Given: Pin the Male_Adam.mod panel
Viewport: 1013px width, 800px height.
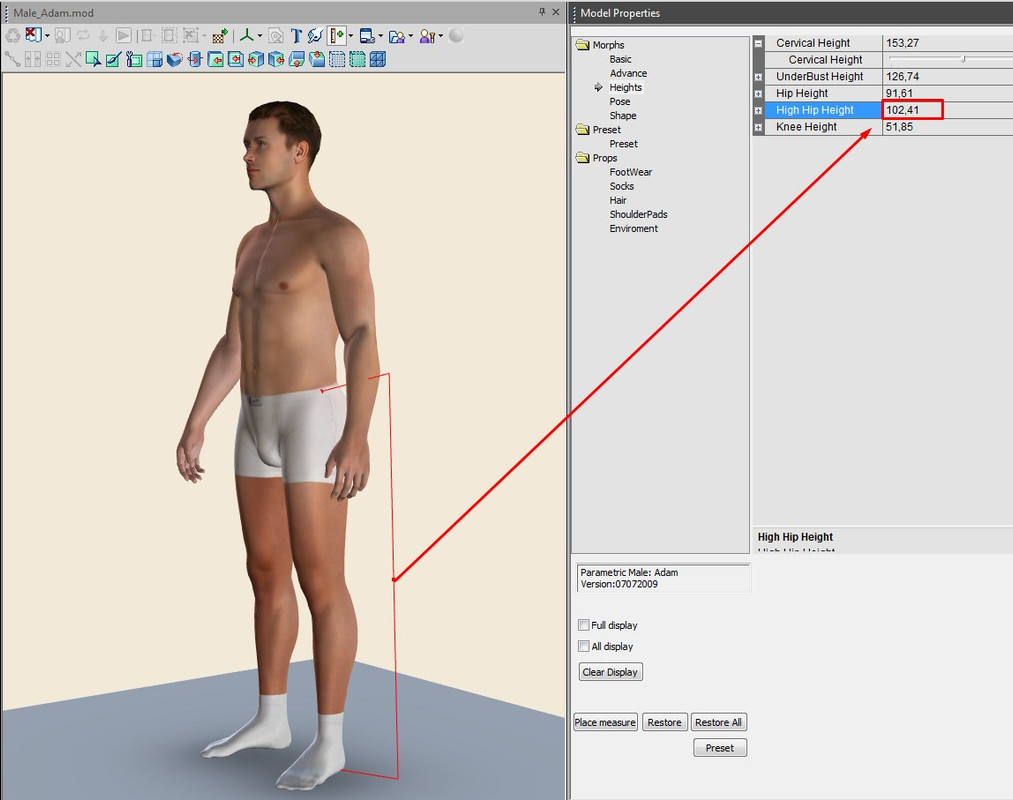Looking at the screenshot, I should click(541, 12).
